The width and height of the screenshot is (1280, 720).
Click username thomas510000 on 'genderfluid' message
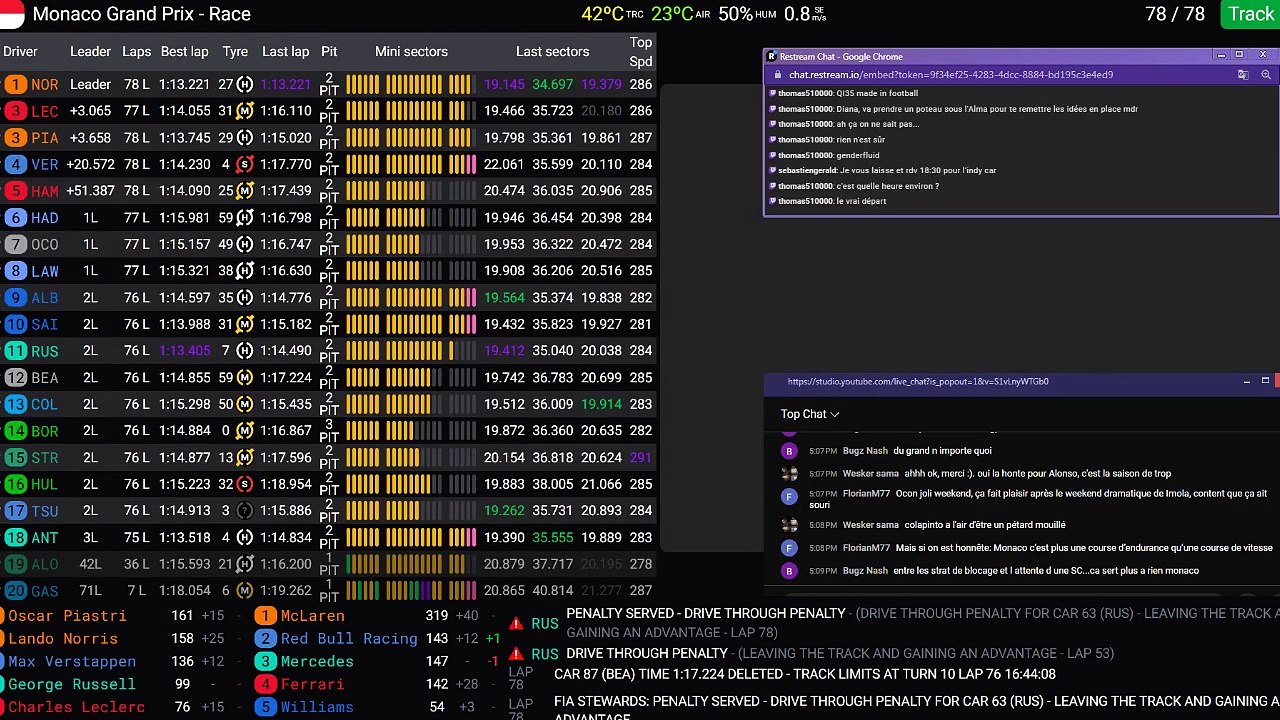pos(805,155)
